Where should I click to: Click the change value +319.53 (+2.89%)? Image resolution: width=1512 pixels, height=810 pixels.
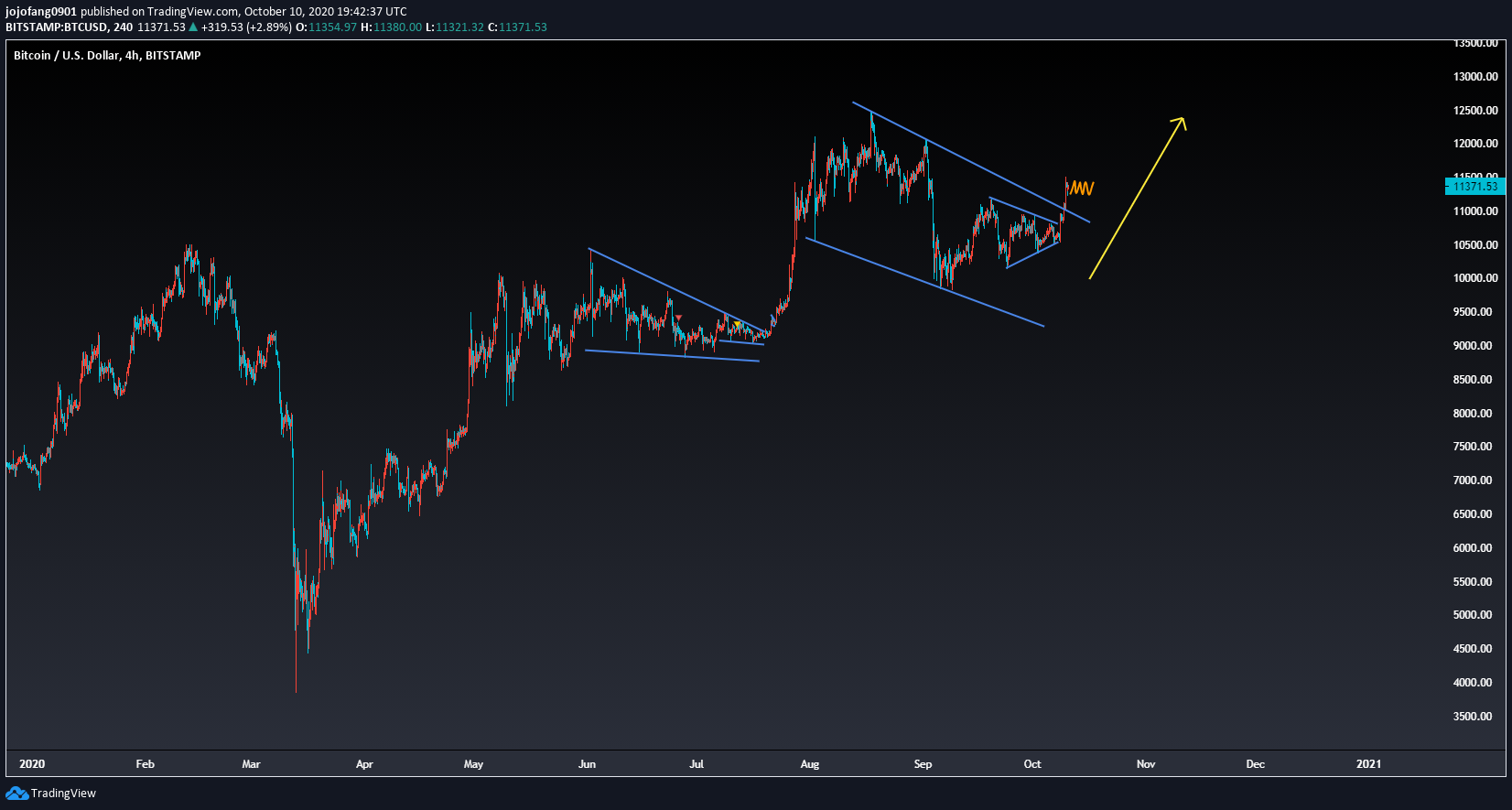tap(247, 27)
